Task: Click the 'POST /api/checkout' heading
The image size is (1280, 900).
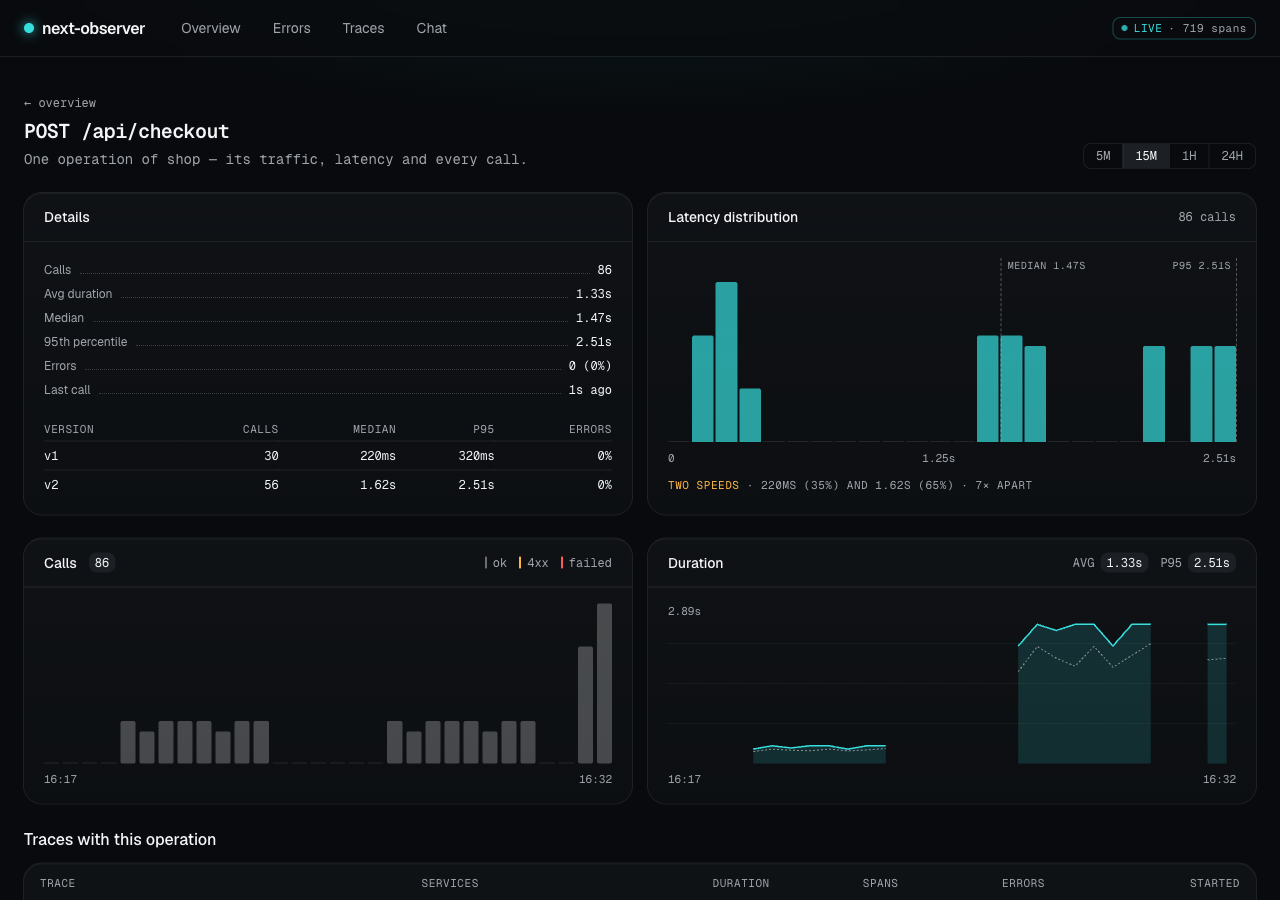Action: click(x=127, y=131)
